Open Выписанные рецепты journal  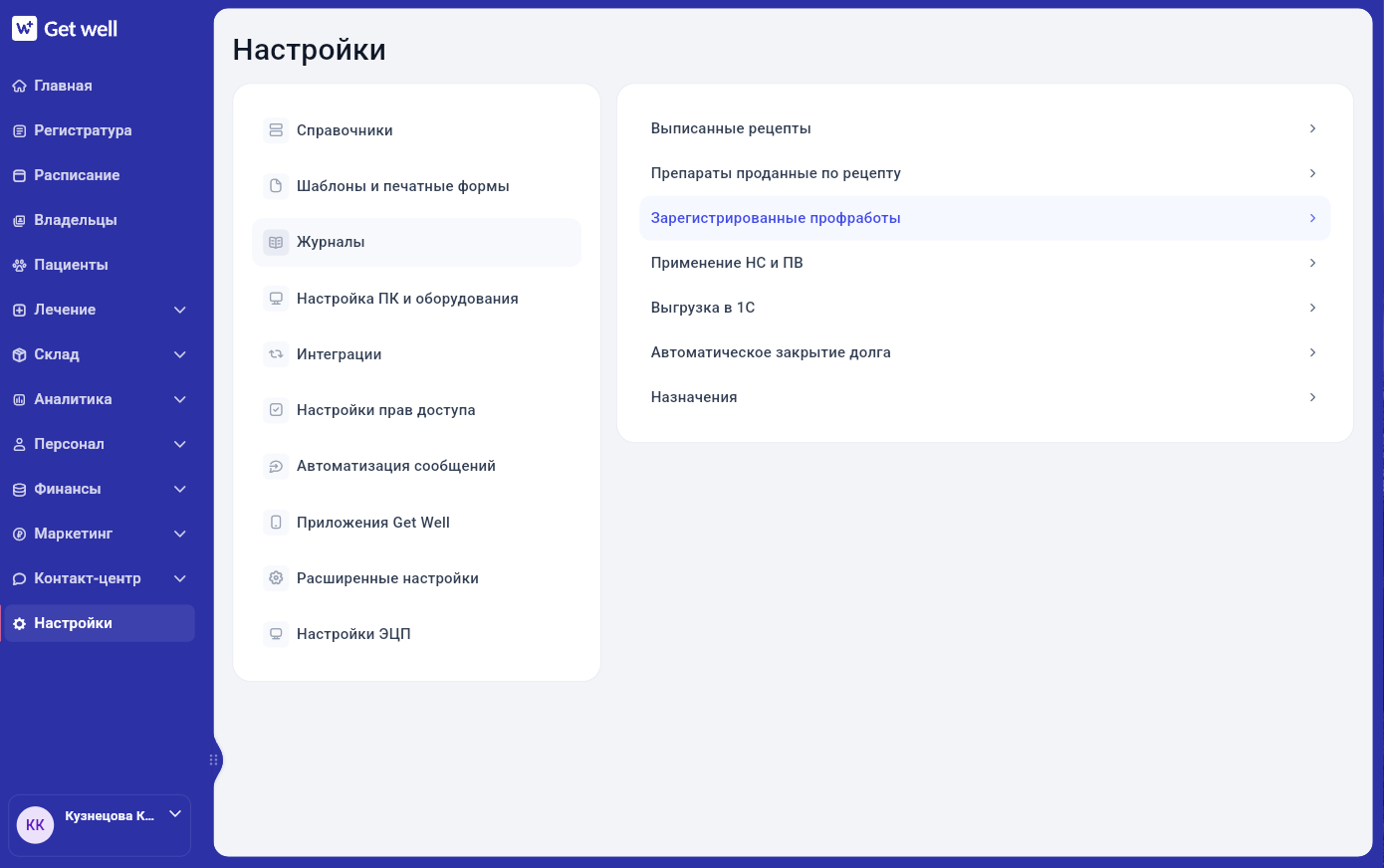(x=985, y=128)
